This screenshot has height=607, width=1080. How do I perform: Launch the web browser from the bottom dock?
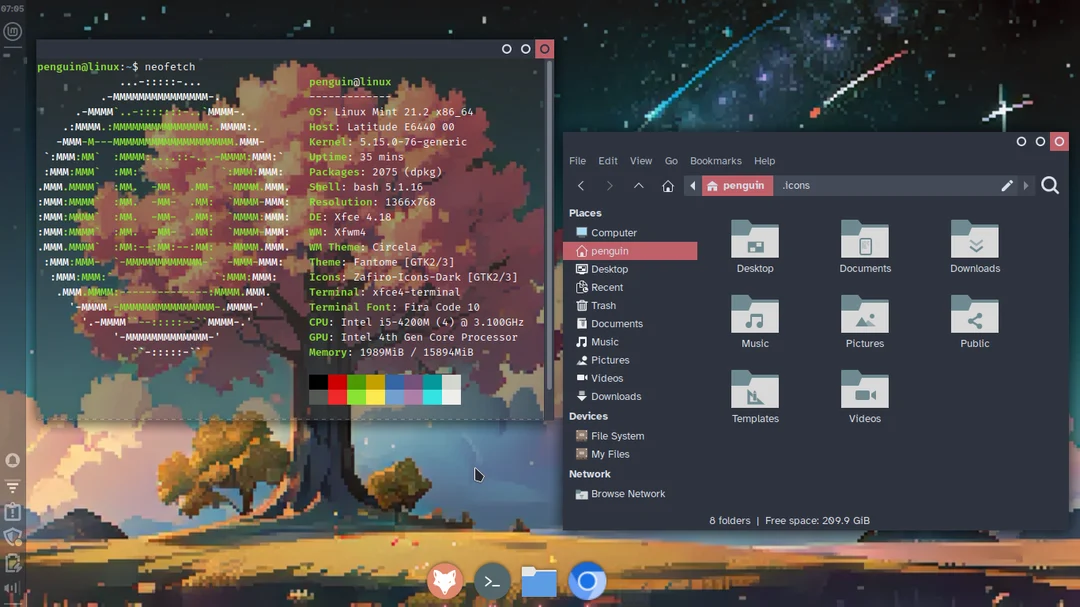click(587, 580)
